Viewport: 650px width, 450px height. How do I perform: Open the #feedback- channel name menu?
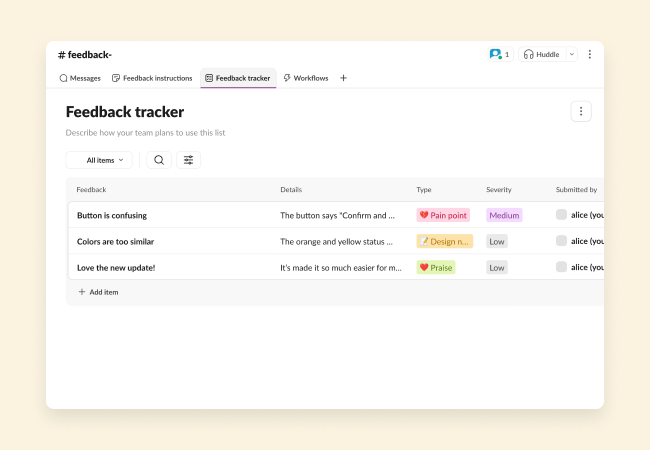point(85,54)
